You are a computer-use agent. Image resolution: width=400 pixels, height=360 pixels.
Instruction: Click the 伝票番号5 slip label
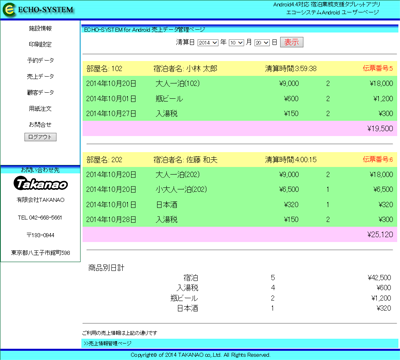[378, 68]
